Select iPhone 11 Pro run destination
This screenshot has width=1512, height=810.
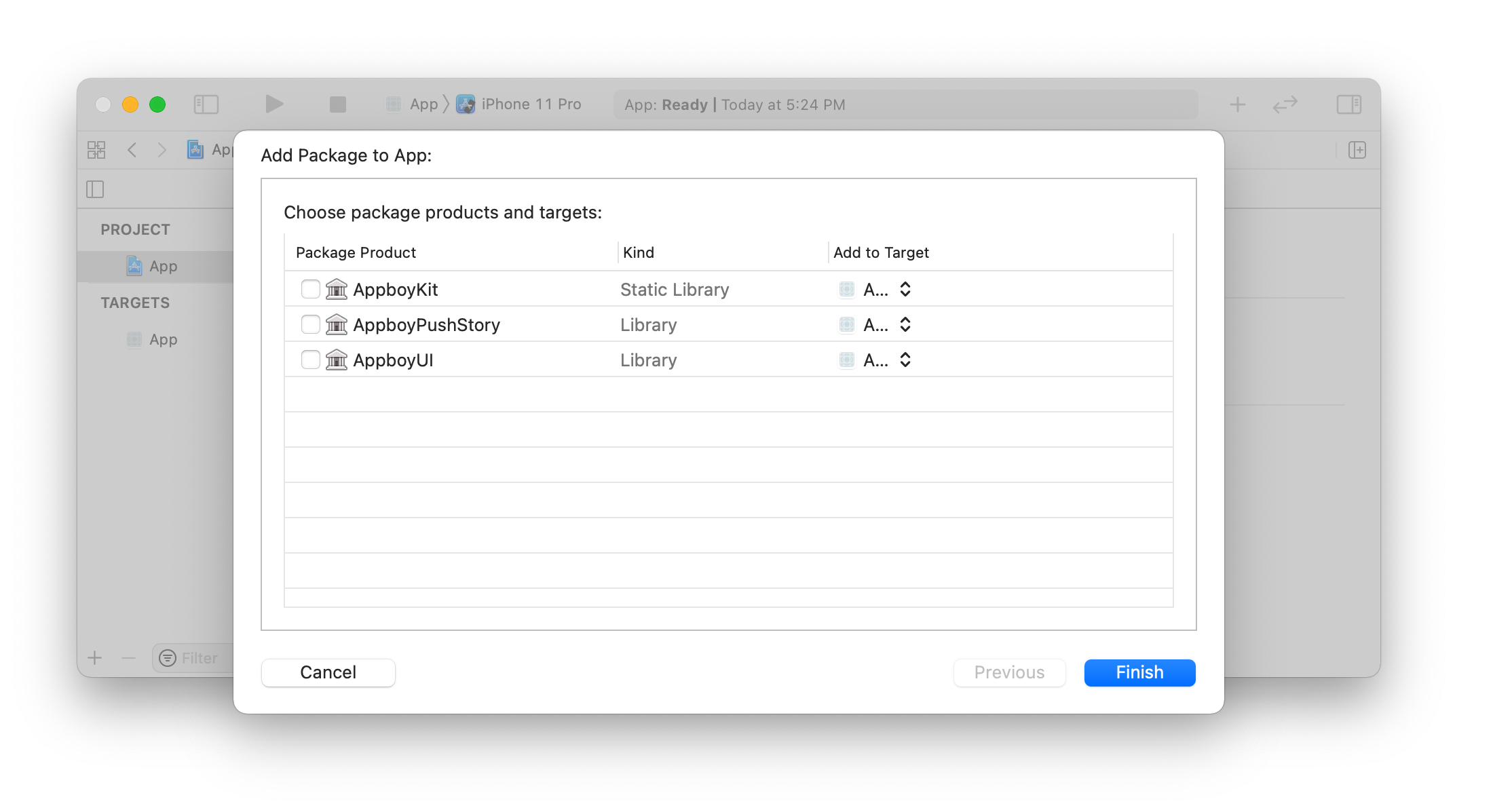coord(530,104)
